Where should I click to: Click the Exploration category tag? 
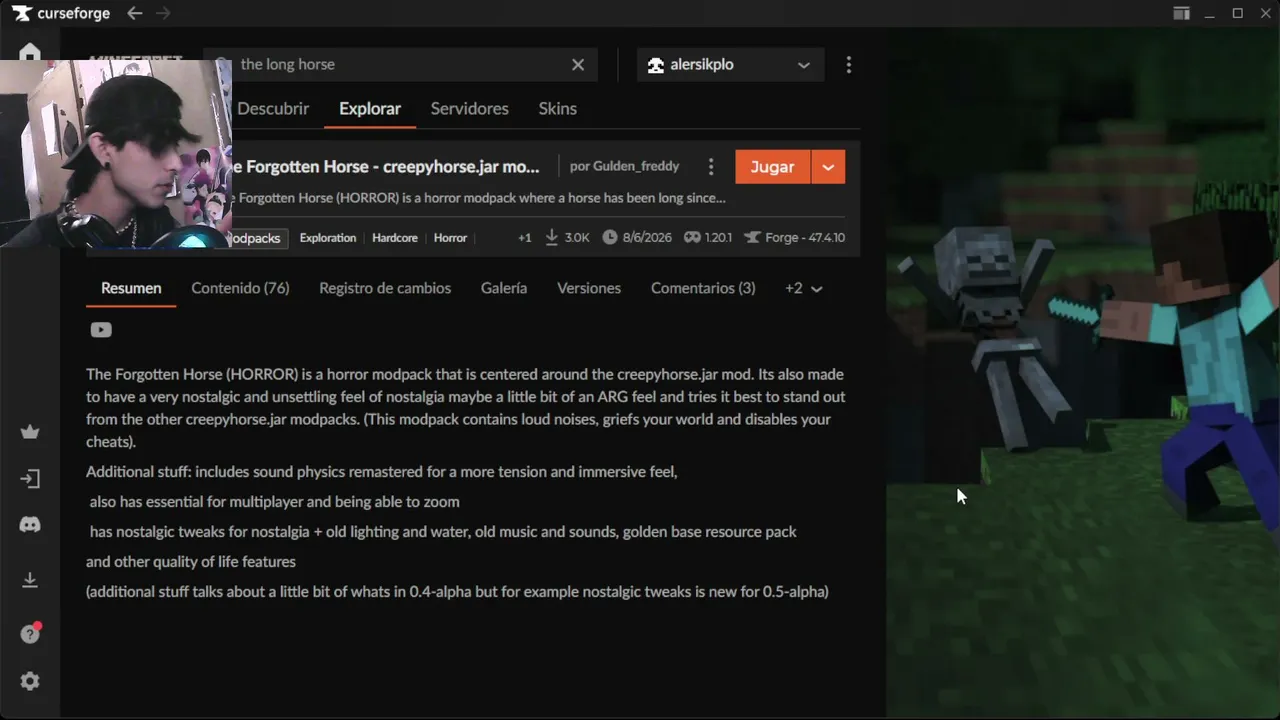[x=328, y=238]
